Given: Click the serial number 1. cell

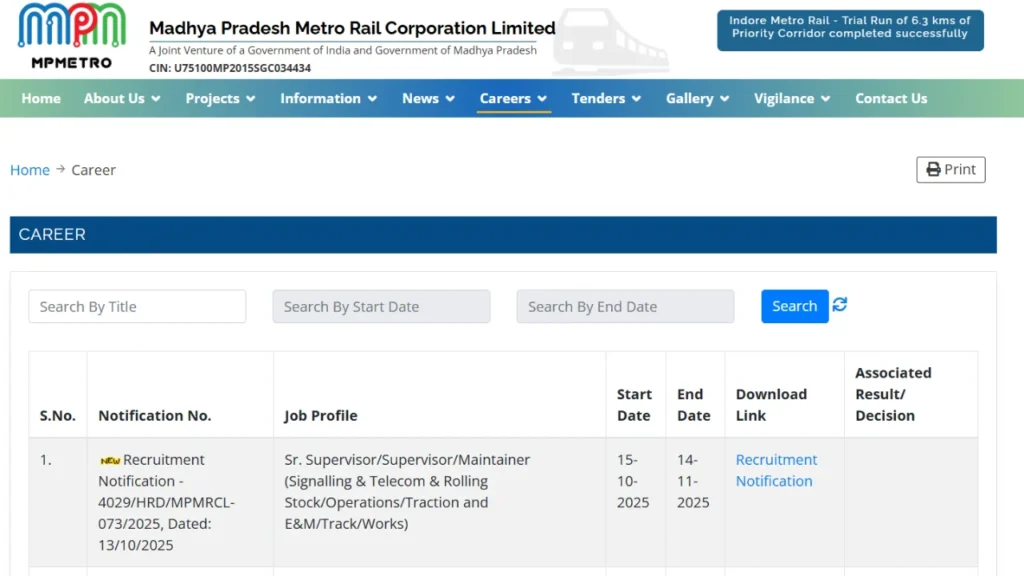Looking at the screenshot, I should tap(58, 502).
